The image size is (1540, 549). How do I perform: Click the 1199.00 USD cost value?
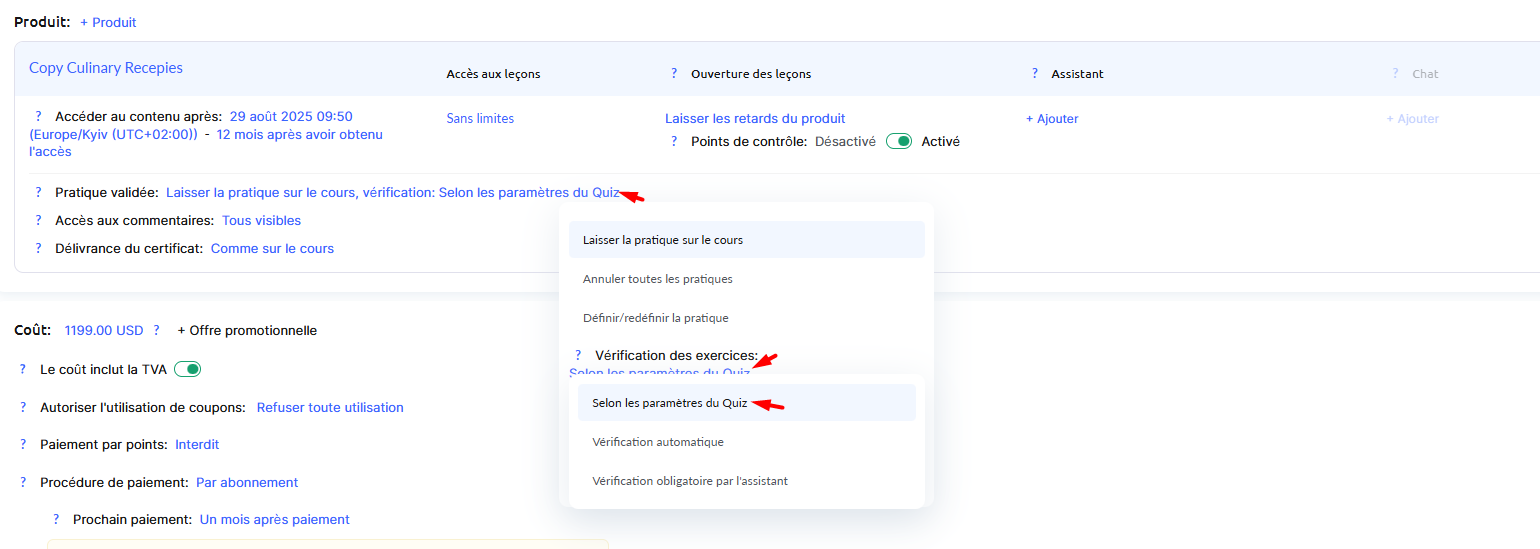click(104, 331)
